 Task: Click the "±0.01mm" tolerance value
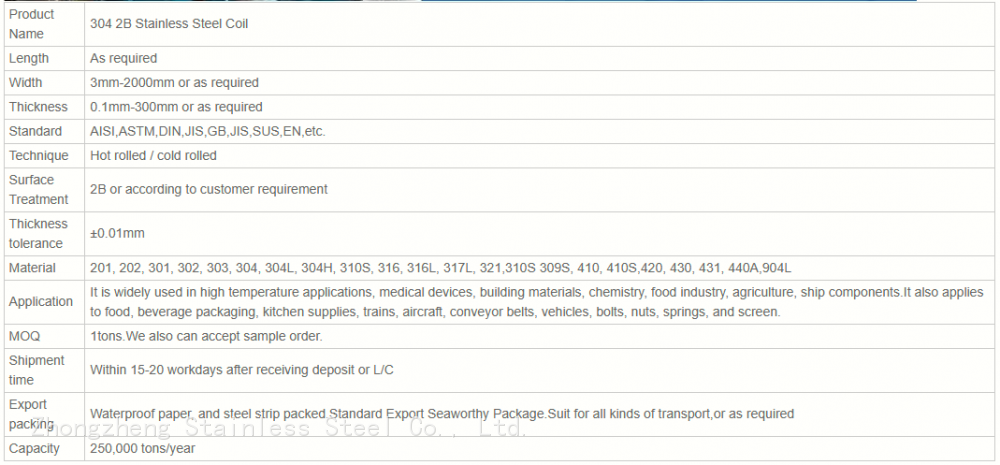[x=117, y=233]
